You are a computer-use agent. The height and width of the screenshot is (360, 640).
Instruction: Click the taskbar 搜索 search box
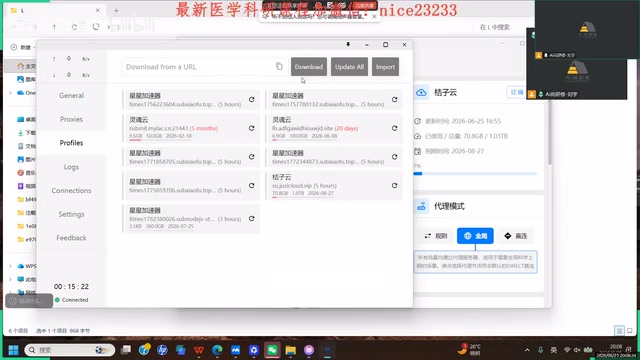pyautogui.click(x=70, y=350)
